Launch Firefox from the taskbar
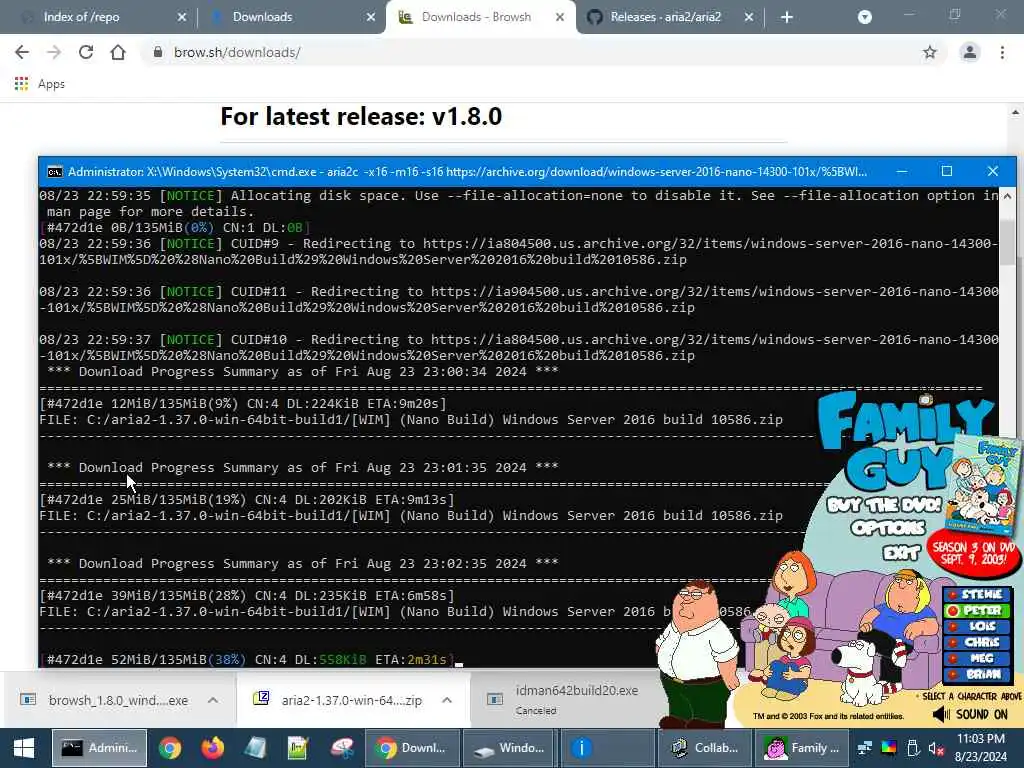The image size is (1024, 768). click(x=212, y=748)
